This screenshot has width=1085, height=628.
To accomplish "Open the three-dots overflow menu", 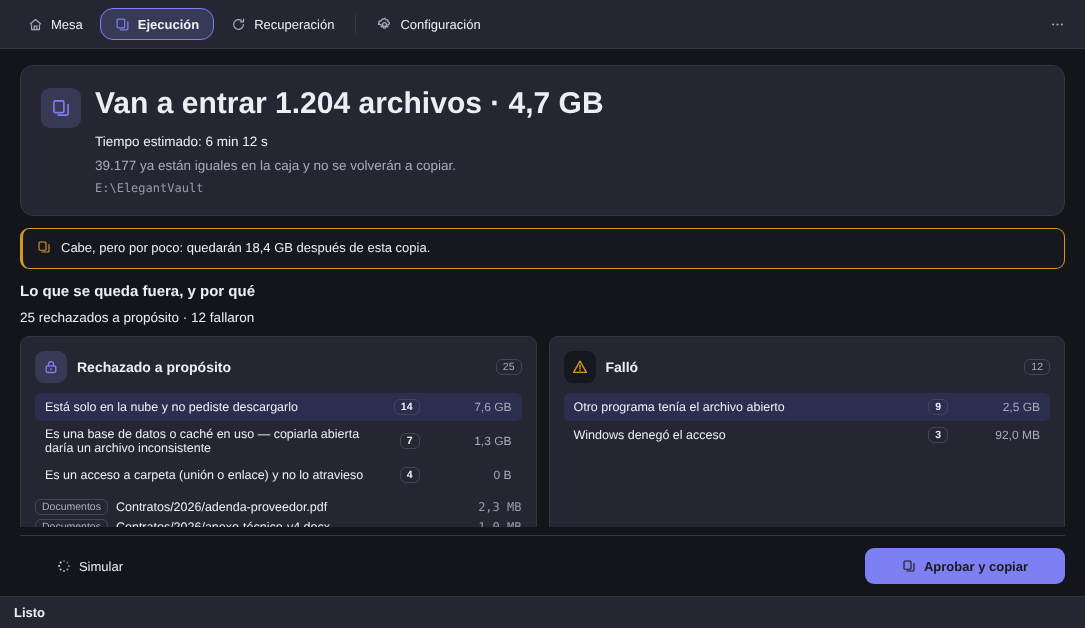I will 1057,25.
